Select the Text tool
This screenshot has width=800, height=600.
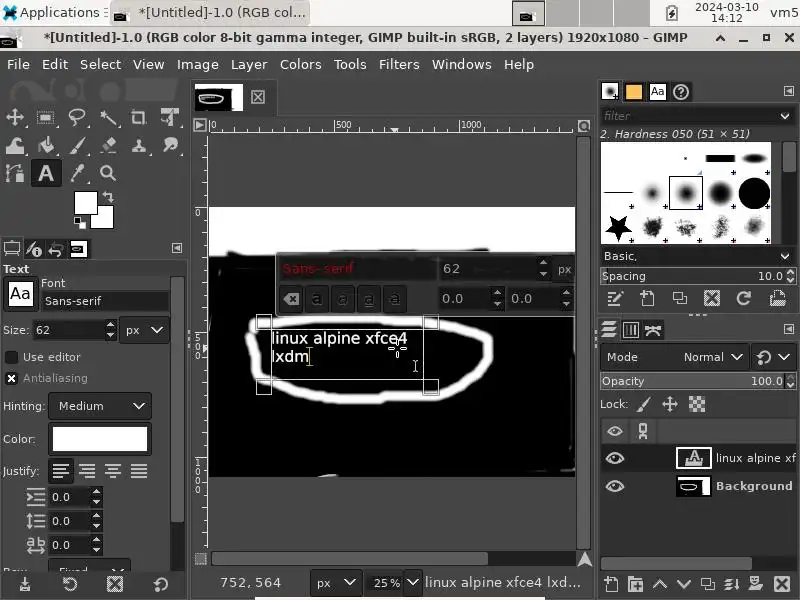click(46, 173)
